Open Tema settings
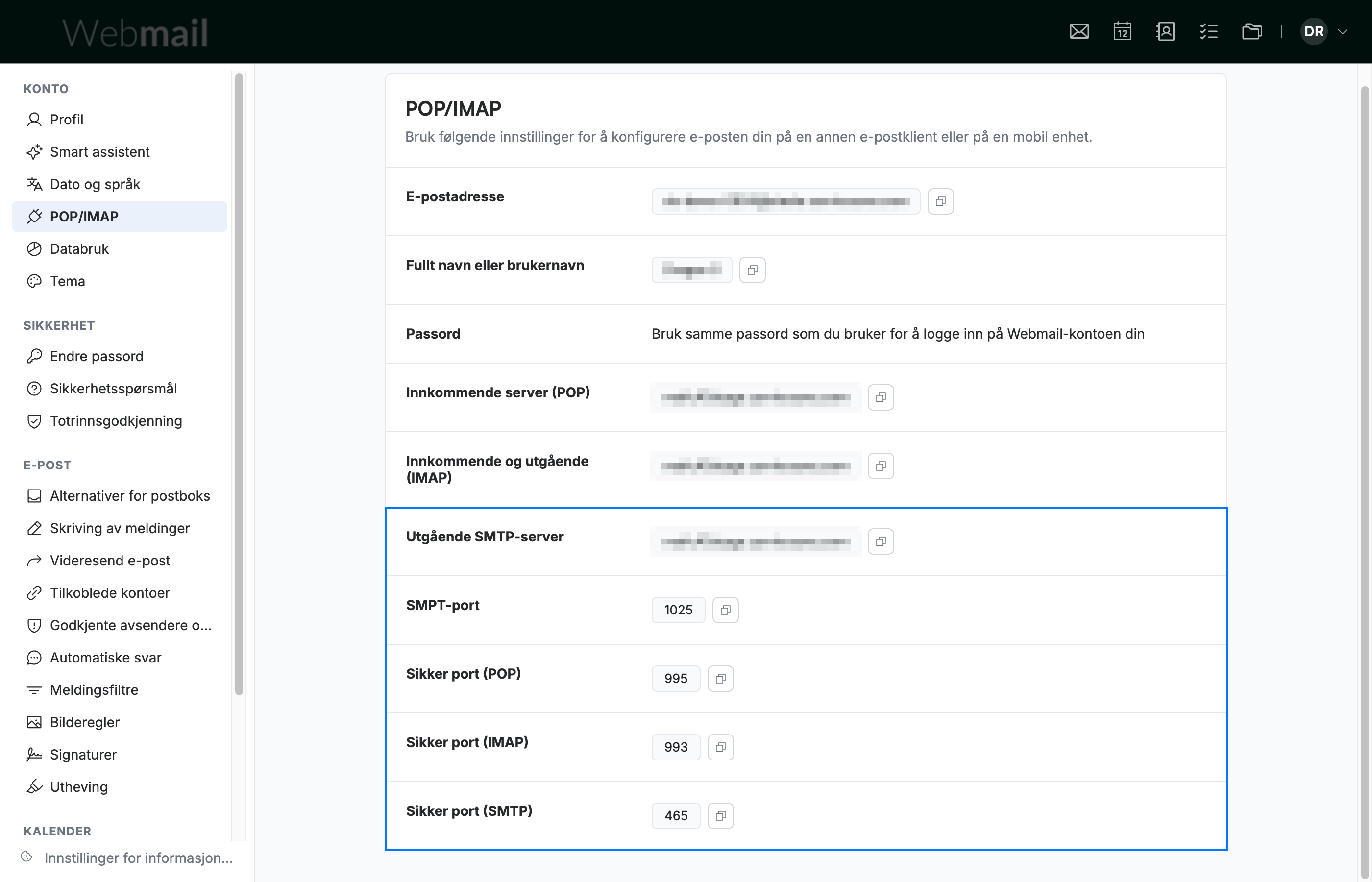1372x882 pixels. [119, 281]
